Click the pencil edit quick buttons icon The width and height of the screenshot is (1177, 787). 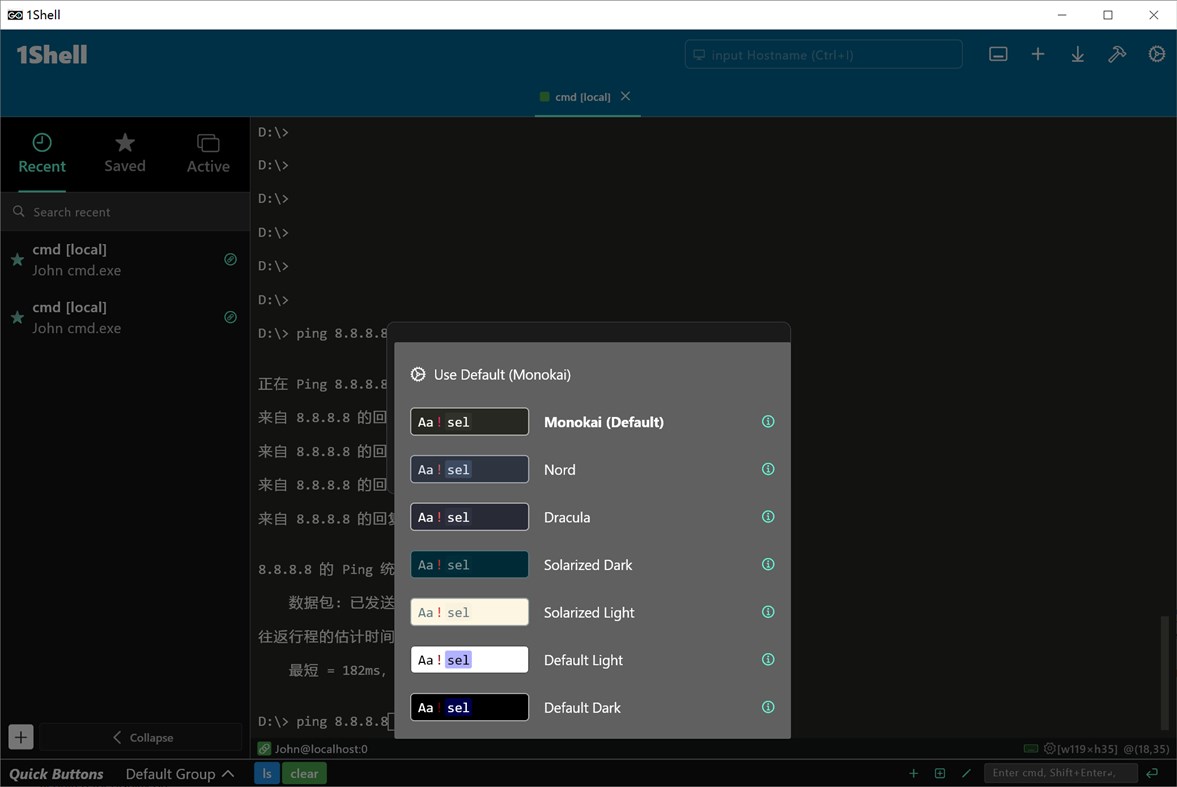point(966,773)
